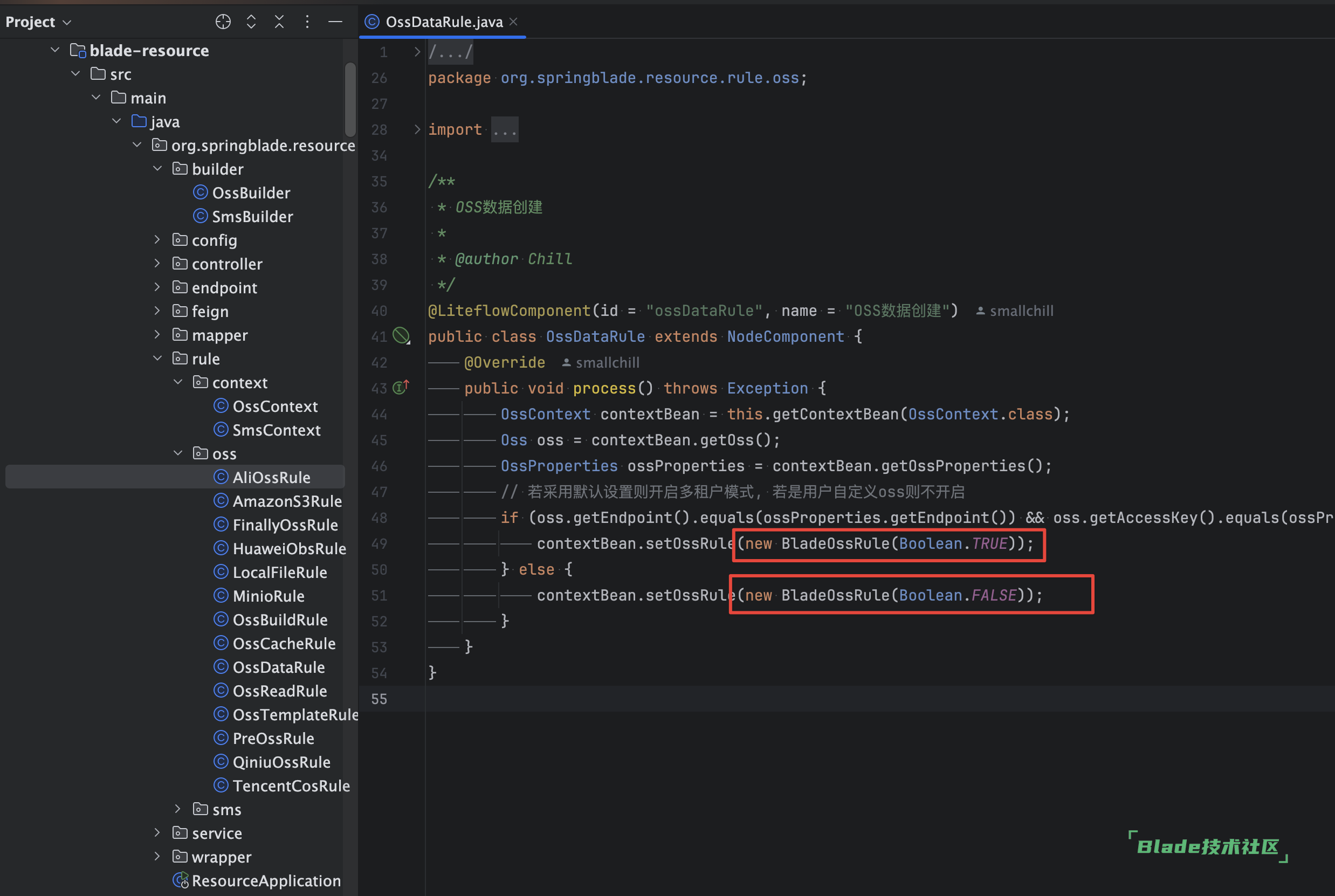Expand the config package
Image resolution: width=1335 pixels, height=896 pixels.
(158, 239)
